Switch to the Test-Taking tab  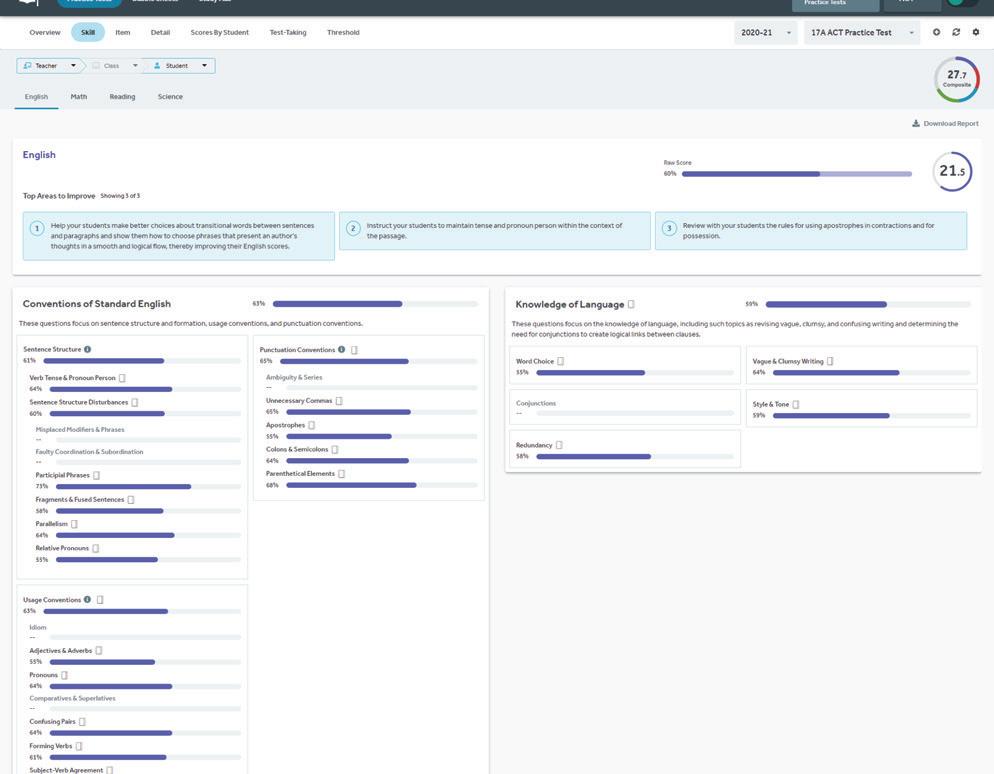point(288,32)
